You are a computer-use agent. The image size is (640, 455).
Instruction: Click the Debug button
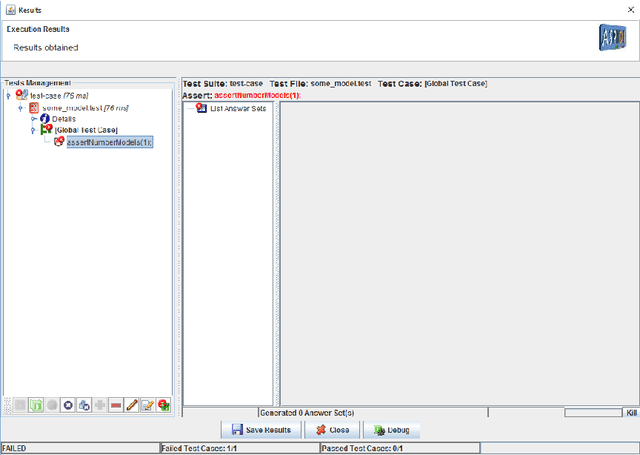391,430
